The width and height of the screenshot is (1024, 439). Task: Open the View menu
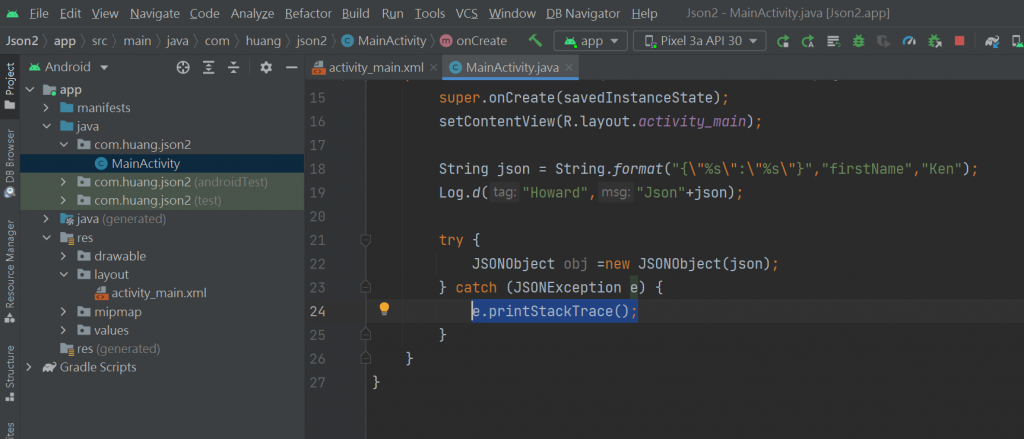tap(105, 13)
